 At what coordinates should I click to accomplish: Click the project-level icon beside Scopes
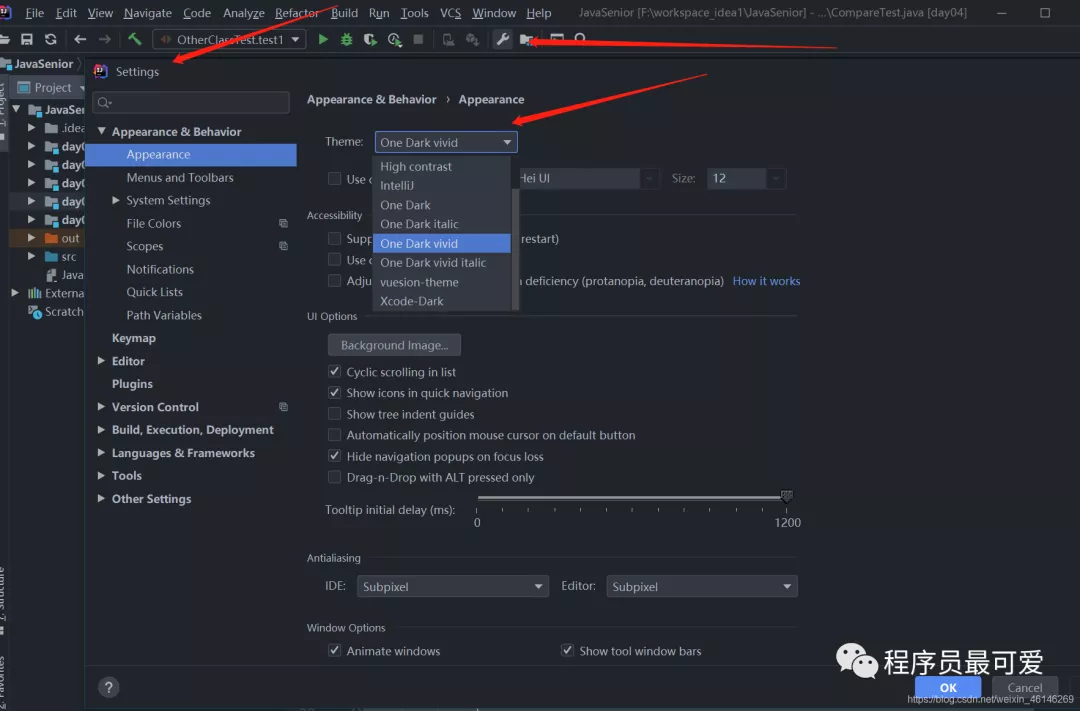[x=283, y=246]
